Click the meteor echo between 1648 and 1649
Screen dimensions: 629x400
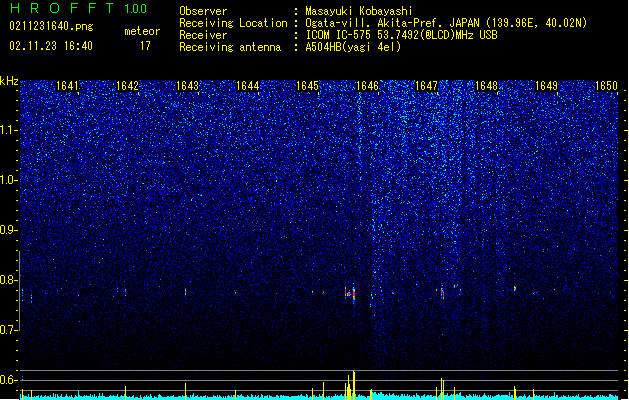pos(515,288)
